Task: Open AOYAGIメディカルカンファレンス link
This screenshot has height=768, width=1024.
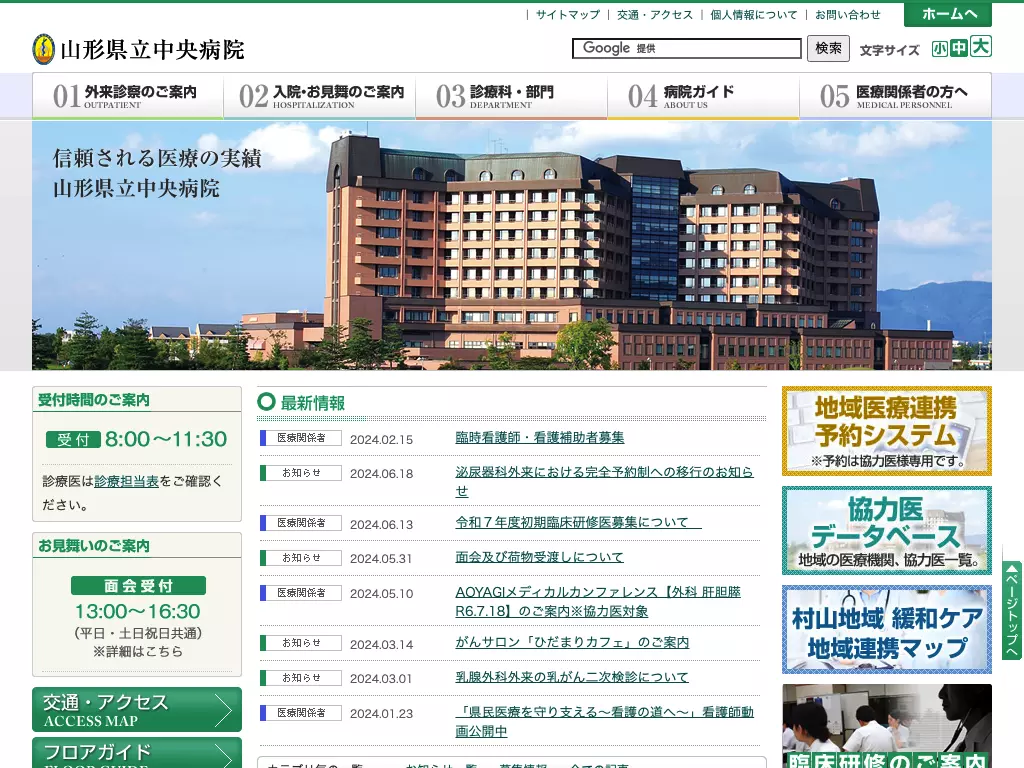Action: 598,601
